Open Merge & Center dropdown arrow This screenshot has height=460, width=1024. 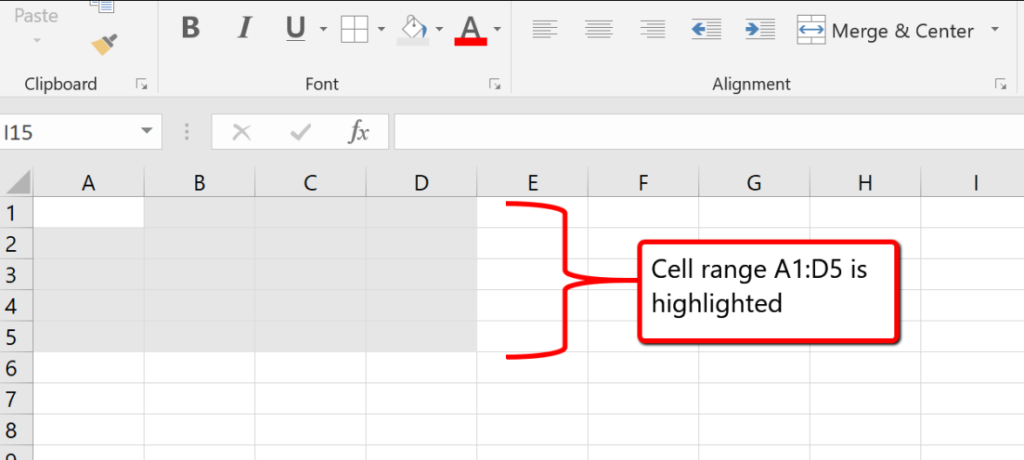(994, 30)
